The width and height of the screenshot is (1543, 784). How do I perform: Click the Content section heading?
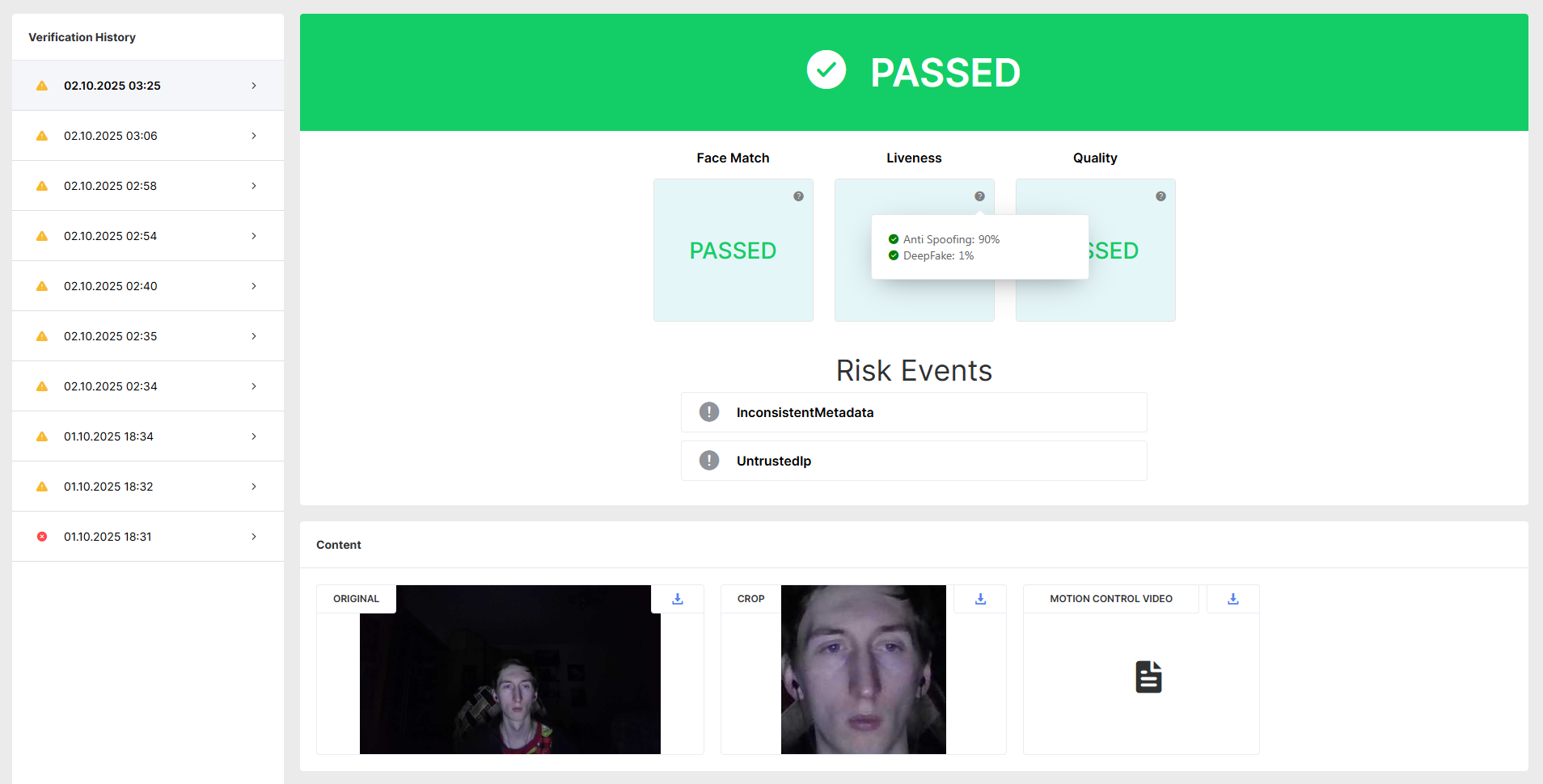click(339, 545)
